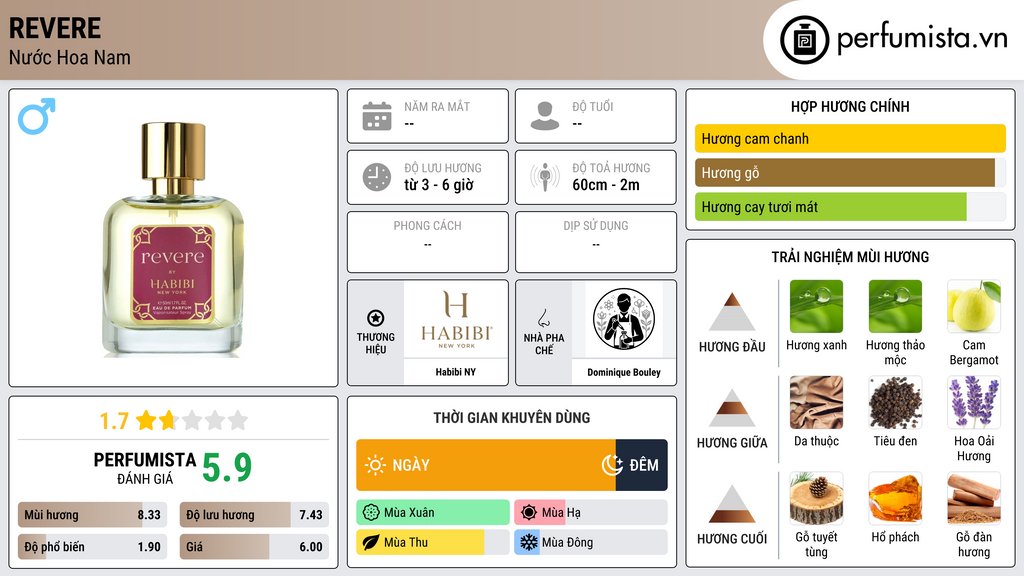
Task: Click the Hương cam chanh accord bar
Action: click(850, 138)
